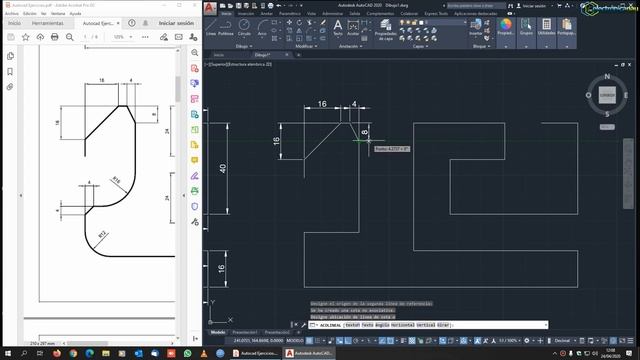Expand the Modificar panel dropdown
The image size is (640, 360).
(307, 46)
